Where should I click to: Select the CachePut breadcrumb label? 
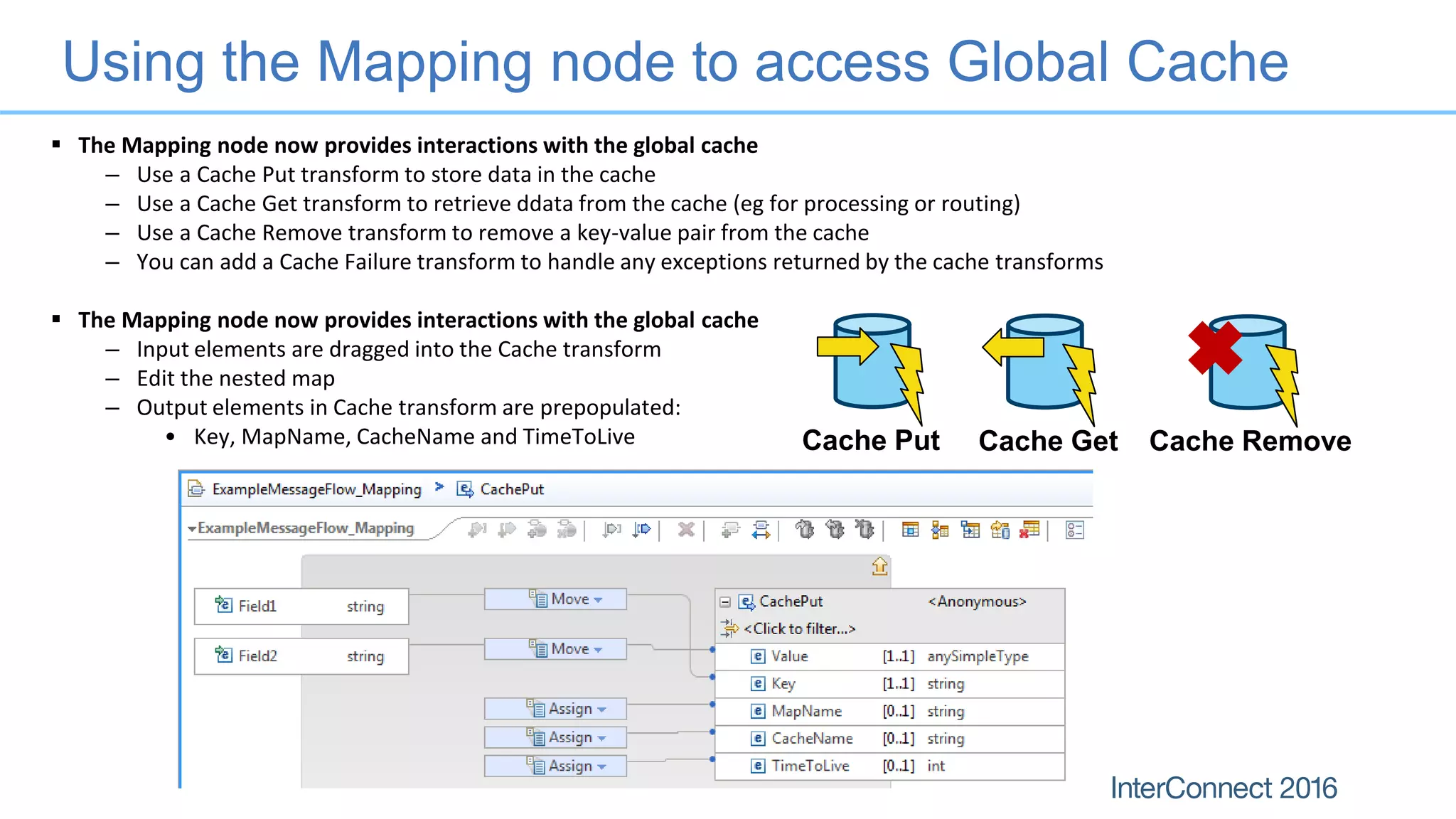(512, 489)
